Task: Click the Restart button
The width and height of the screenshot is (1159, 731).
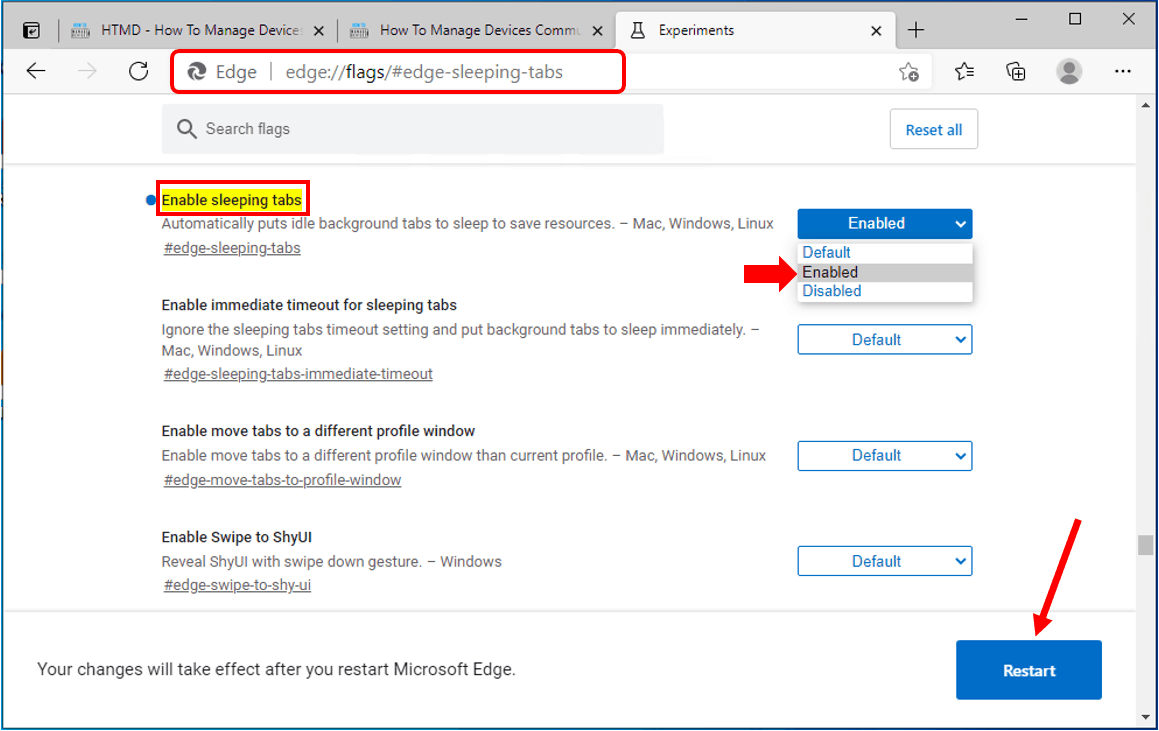Action: [1028, 670]
